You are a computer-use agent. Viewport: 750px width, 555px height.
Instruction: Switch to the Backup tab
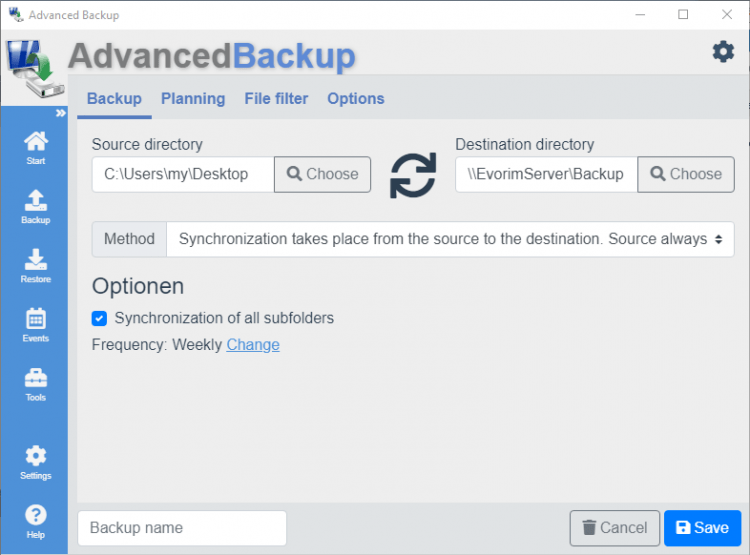pyautogui.click(x=114, y=99)
